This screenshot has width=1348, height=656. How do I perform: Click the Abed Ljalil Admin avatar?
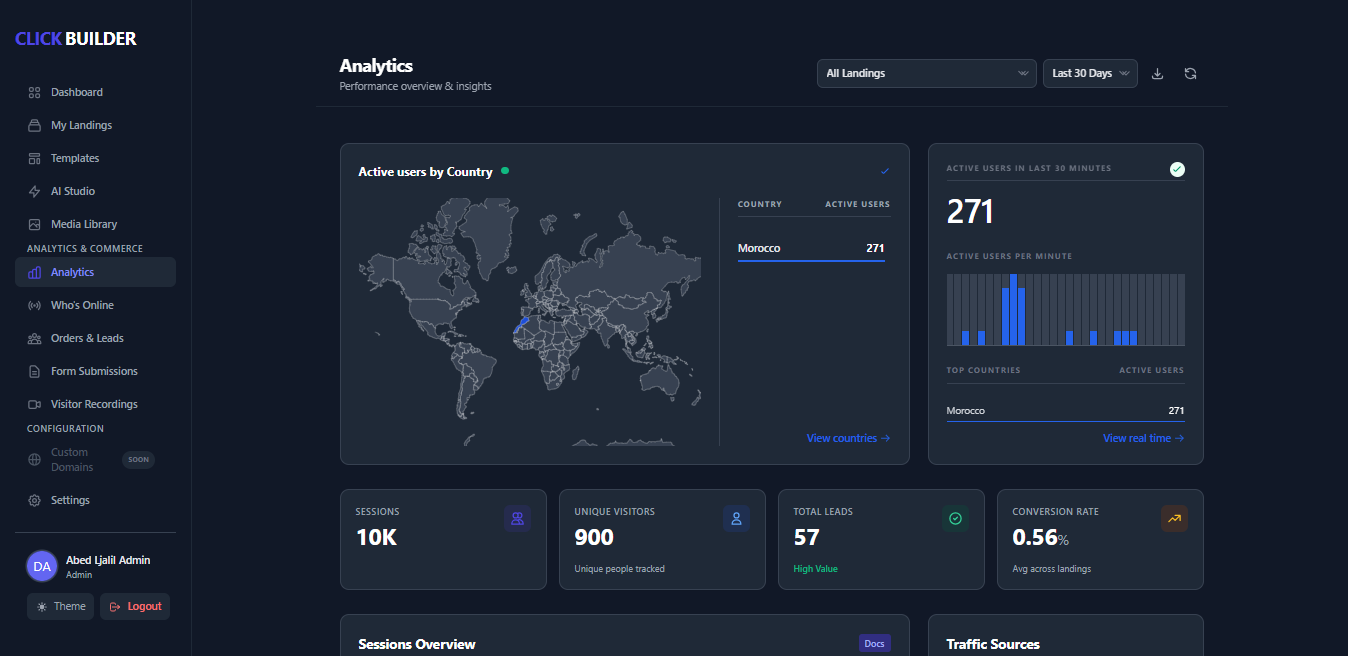coord(41,566)
